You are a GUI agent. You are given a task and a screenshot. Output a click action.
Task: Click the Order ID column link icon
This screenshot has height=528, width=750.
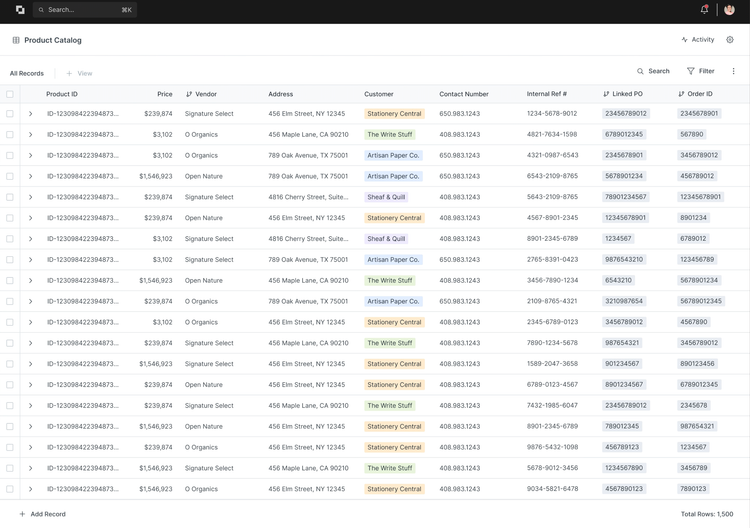pyautogui.click(x=681, y=94)
